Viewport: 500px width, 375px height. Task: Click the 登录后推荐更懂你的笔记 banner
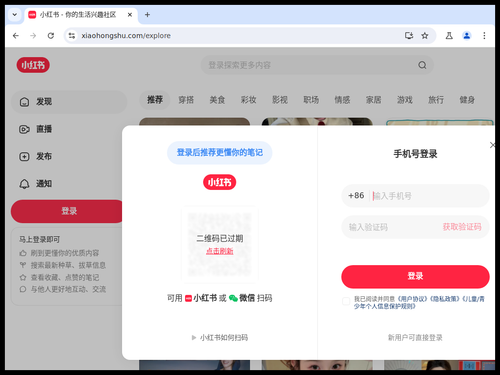pos(219,153)
